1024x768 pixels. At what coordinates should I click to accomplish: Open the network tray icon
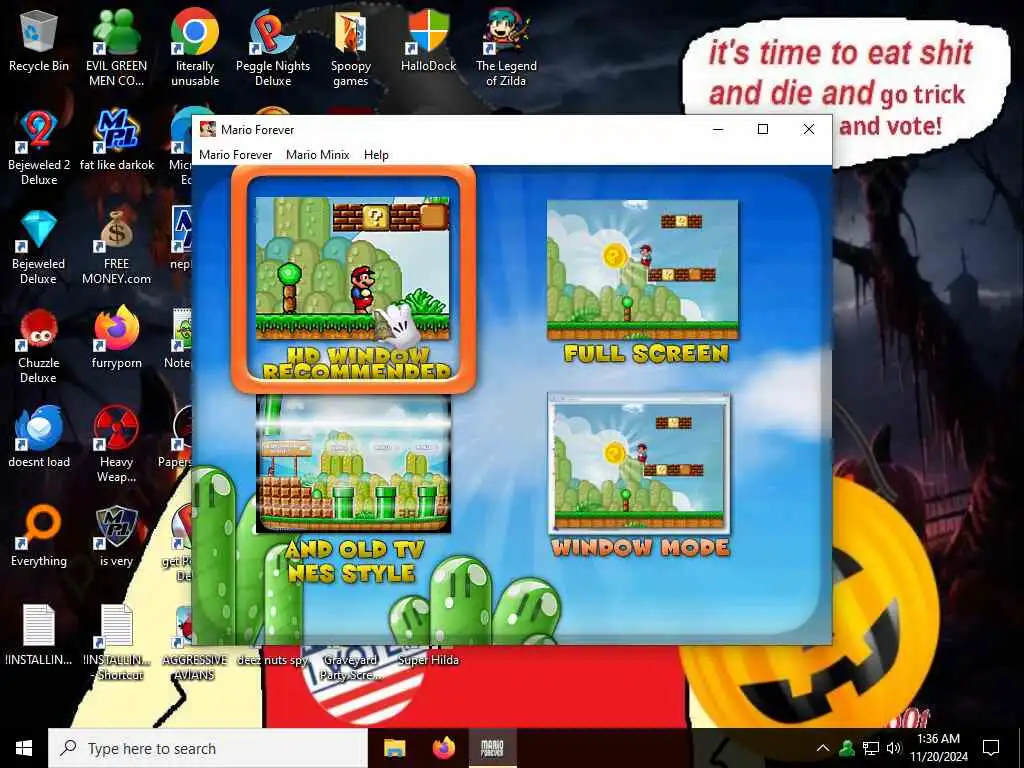tap(871, 748)
